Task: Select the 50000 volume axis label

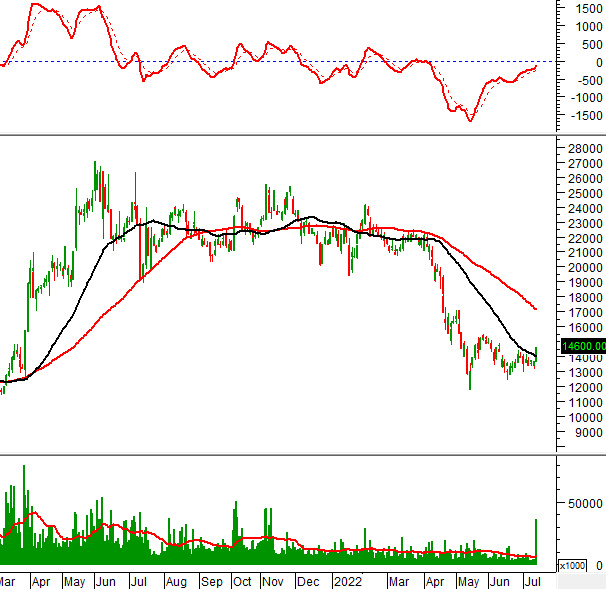Action: pos(581,505)
